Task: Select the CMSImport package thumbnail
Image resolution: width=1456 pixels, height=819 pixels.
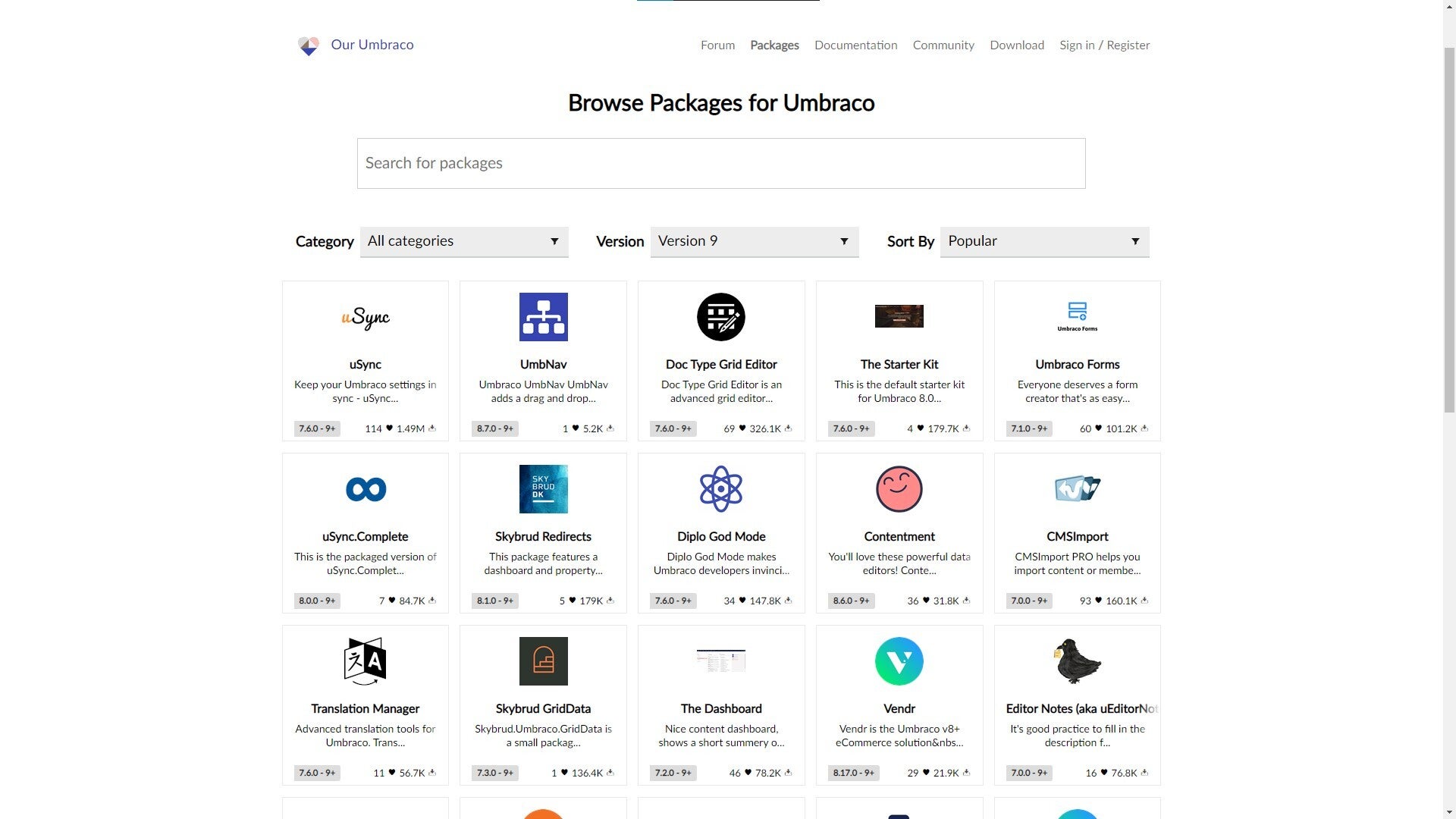Action: [x=1077, y=489]
